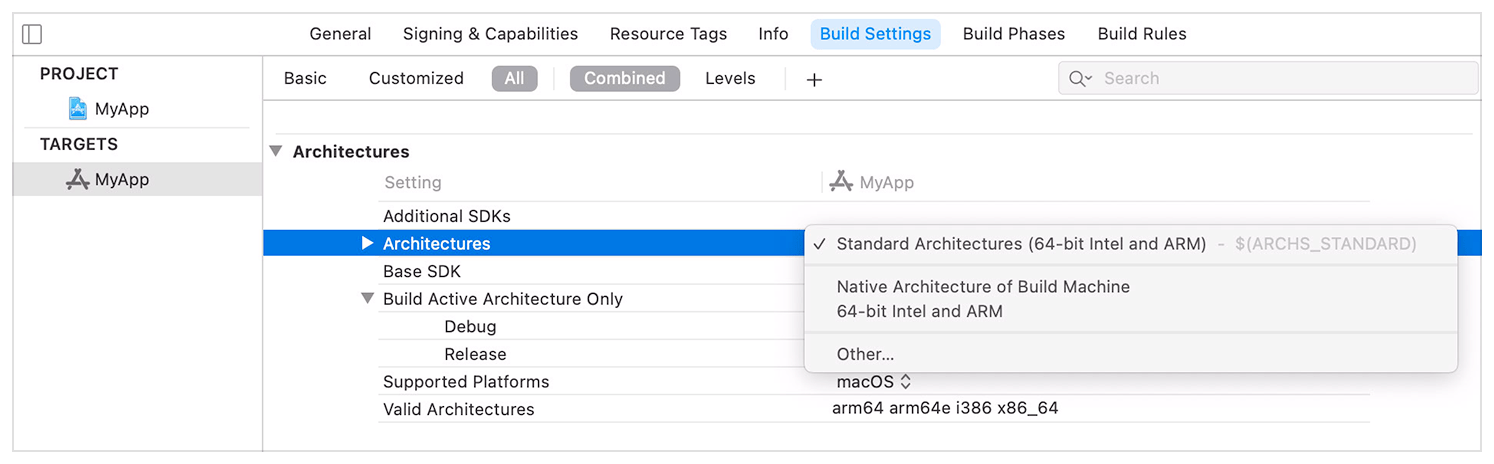Select the Build Settings tab
The width and height of the screenshot is (1494, 464).
(x=875, y=34)
